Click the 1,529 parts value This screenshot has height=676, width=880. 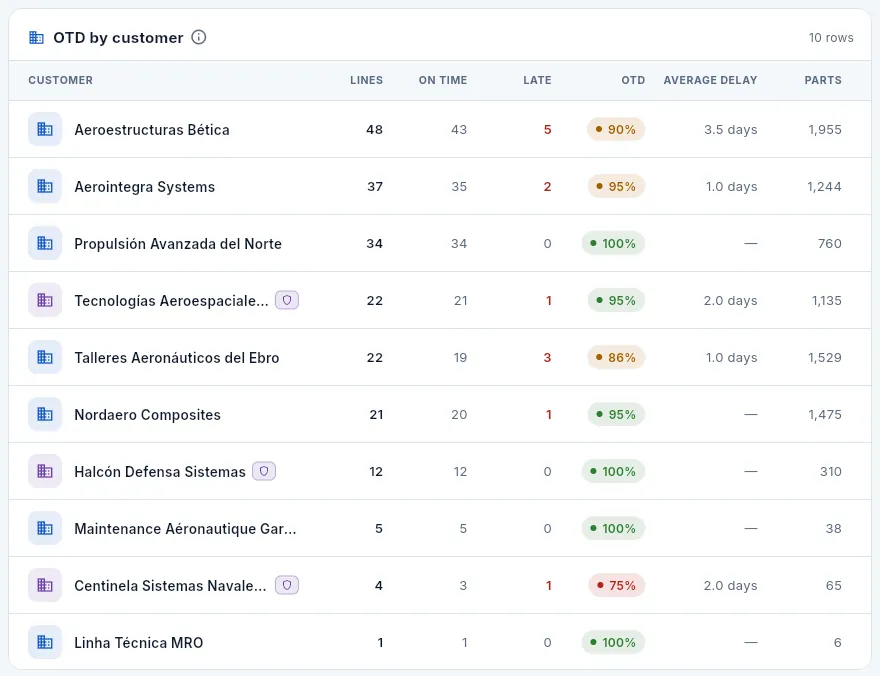824,357
